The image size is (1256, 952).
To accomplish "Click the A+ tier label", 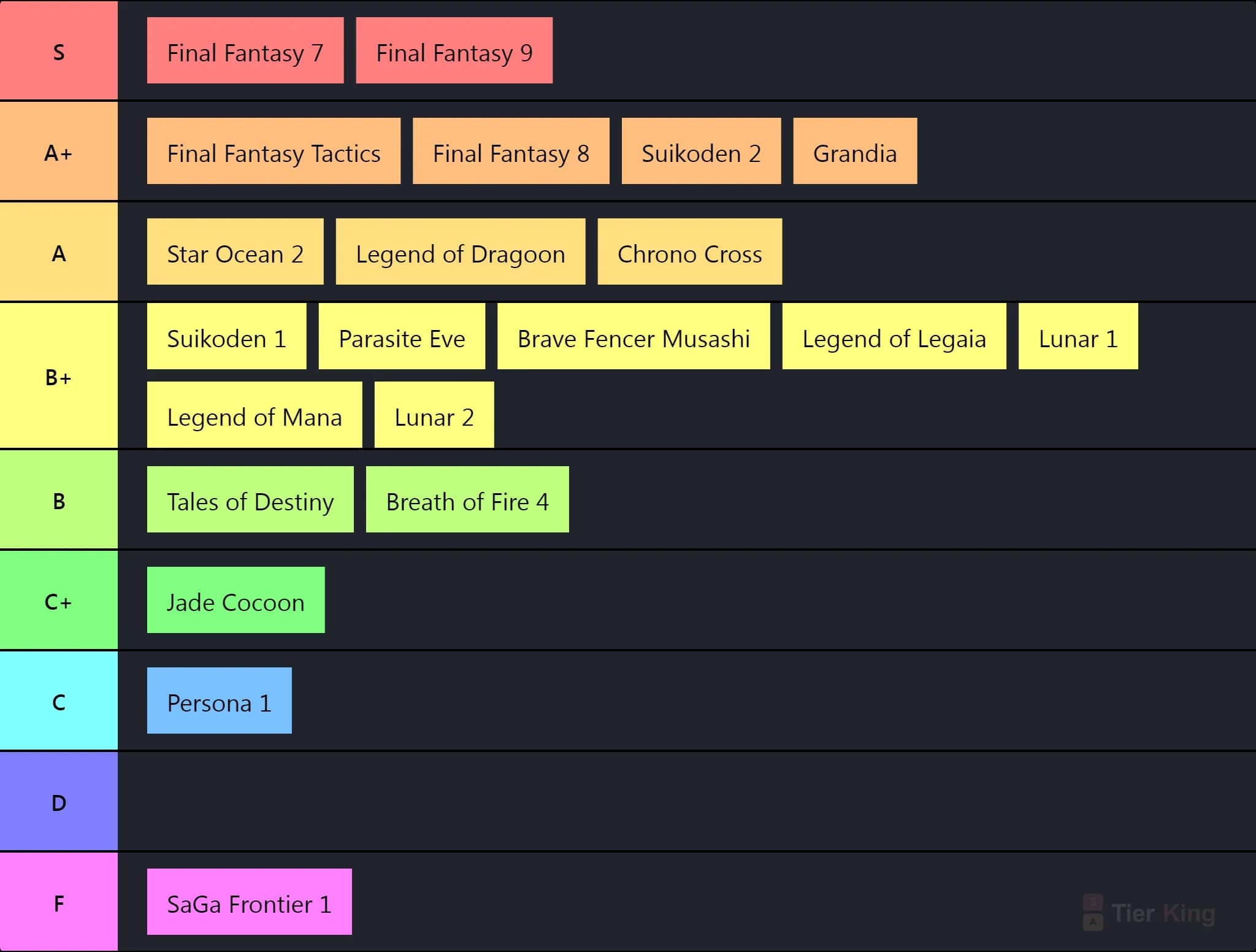I will point(59,151).
